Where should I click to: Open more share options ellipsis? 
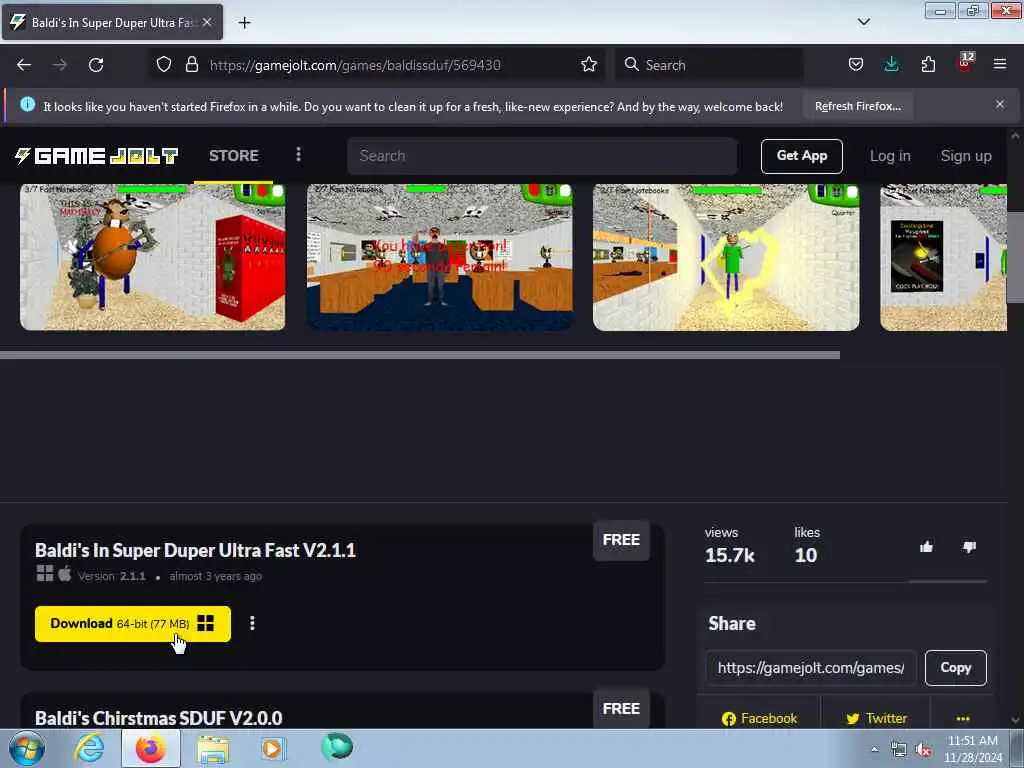click(963, 718)
